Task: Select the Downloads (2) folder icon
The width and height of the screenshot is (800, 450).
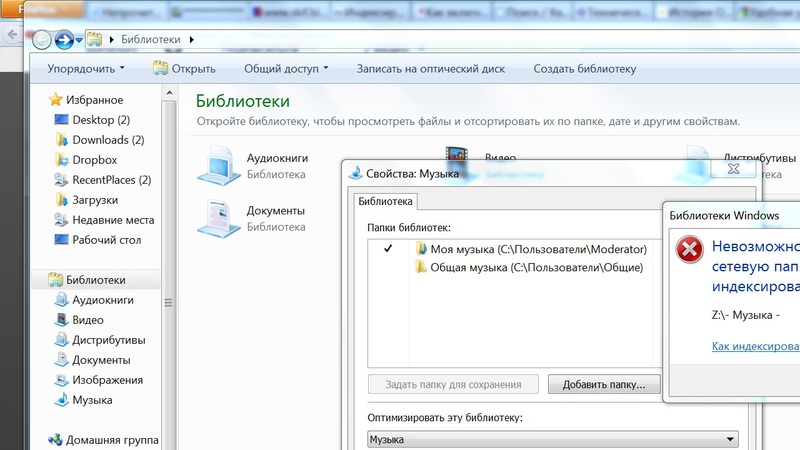Action: pyautogui.click(x=61, y=139)
